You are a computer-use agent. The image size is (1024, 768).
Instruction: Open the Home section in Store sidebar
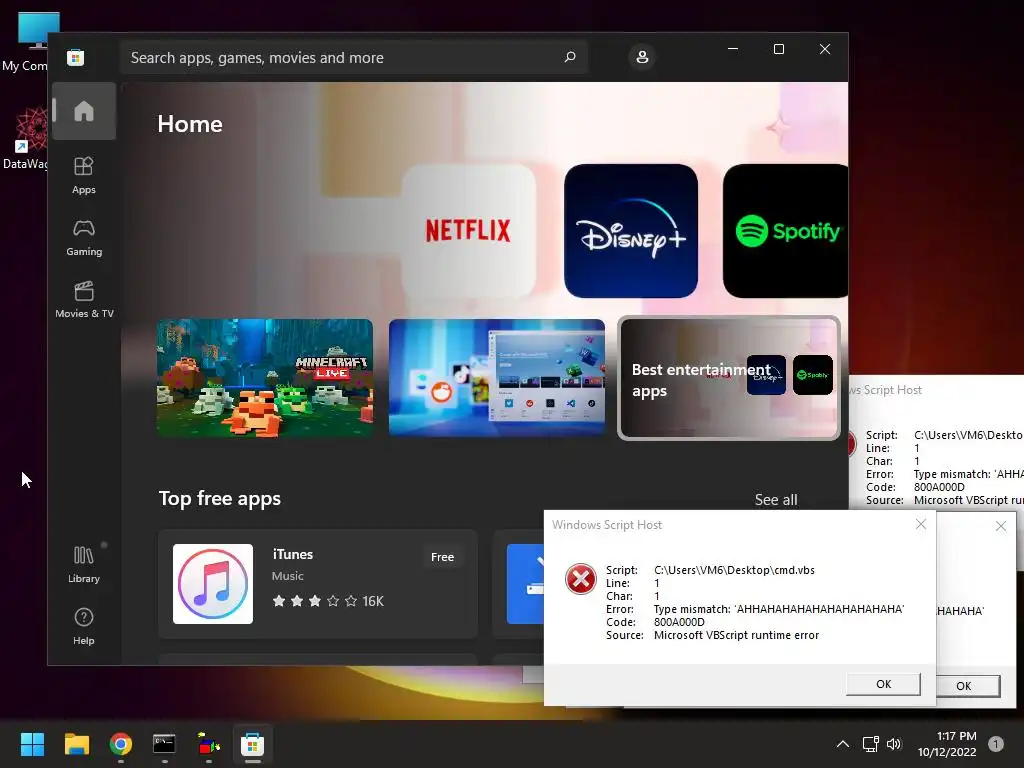coord(84,111)
